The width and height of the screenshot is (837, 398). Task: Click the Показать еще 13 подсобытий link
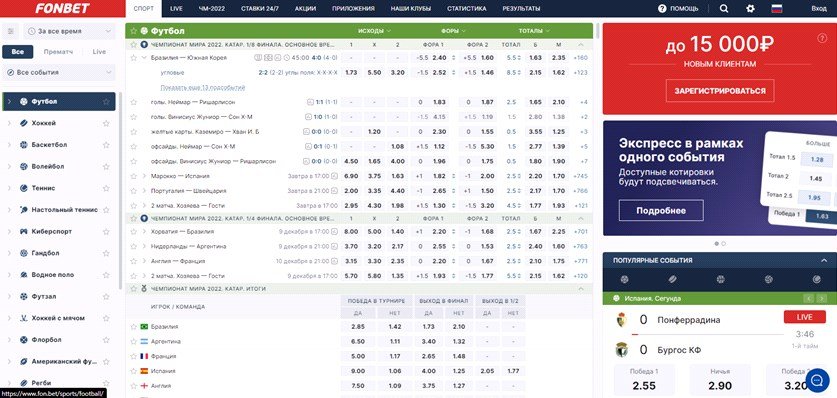[x=202, y=87]
